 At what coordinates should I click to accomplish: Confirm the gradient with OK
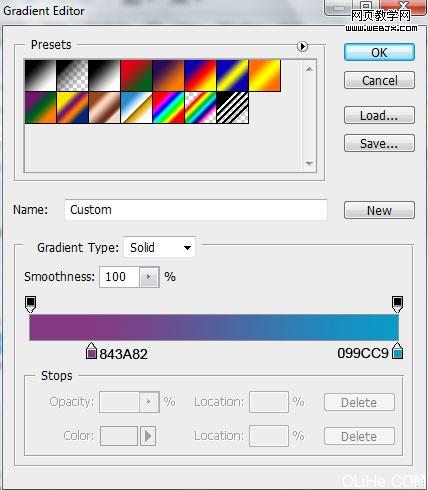379,52
